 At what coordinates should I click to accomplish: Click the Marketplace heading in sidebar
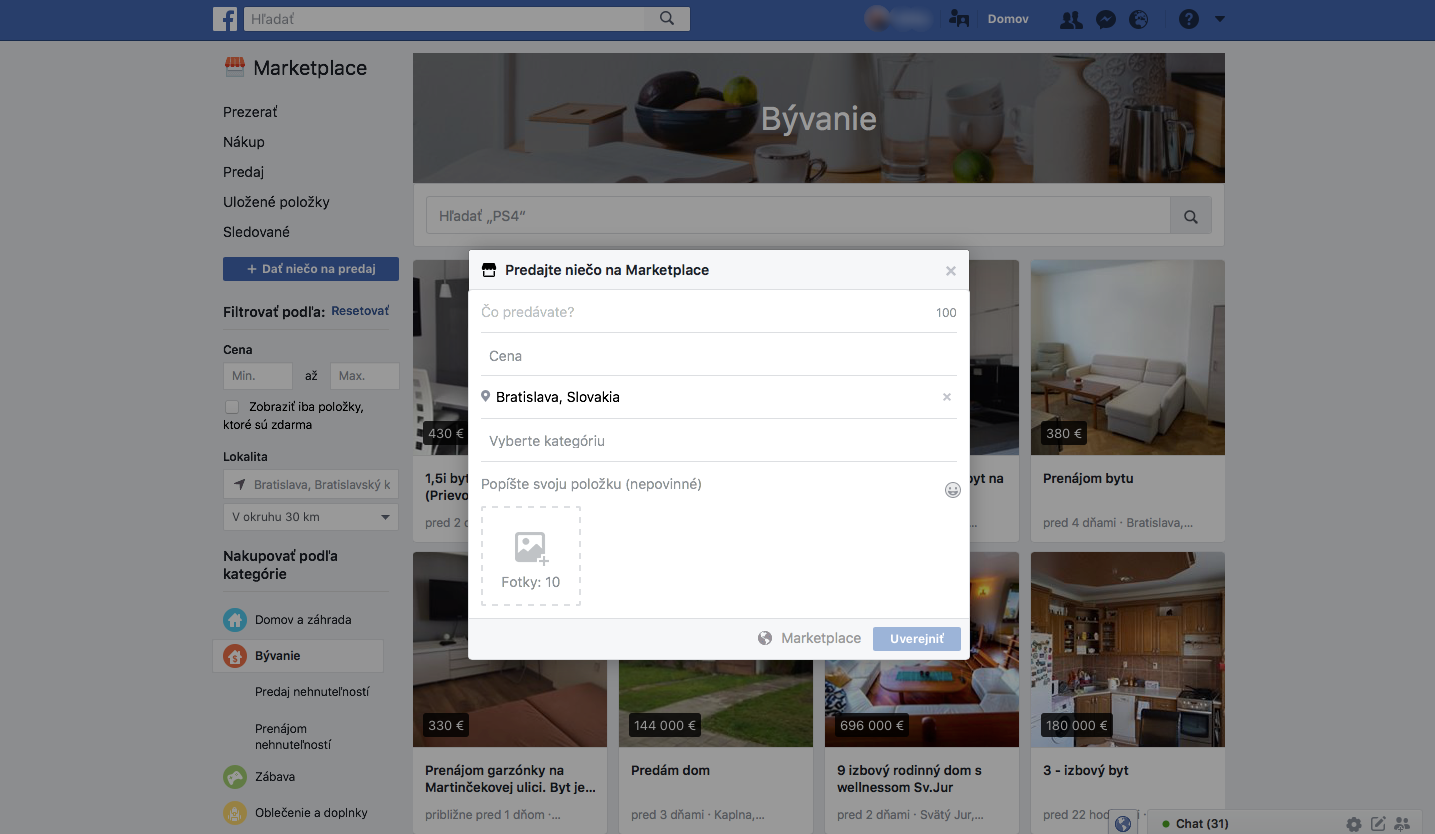coord(310,68)
